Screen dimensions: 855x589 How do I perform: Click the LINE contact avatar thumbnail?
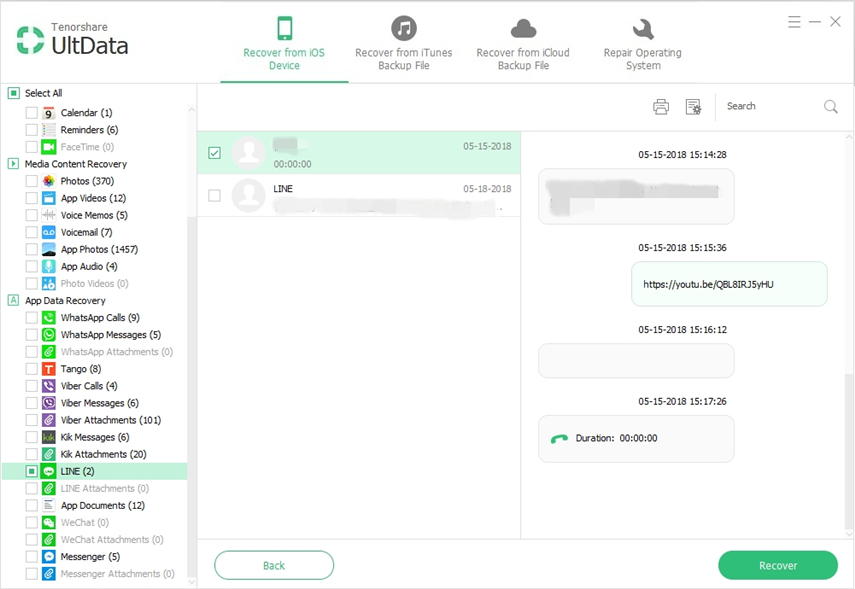pyautogui.click(x=249, y=195)
